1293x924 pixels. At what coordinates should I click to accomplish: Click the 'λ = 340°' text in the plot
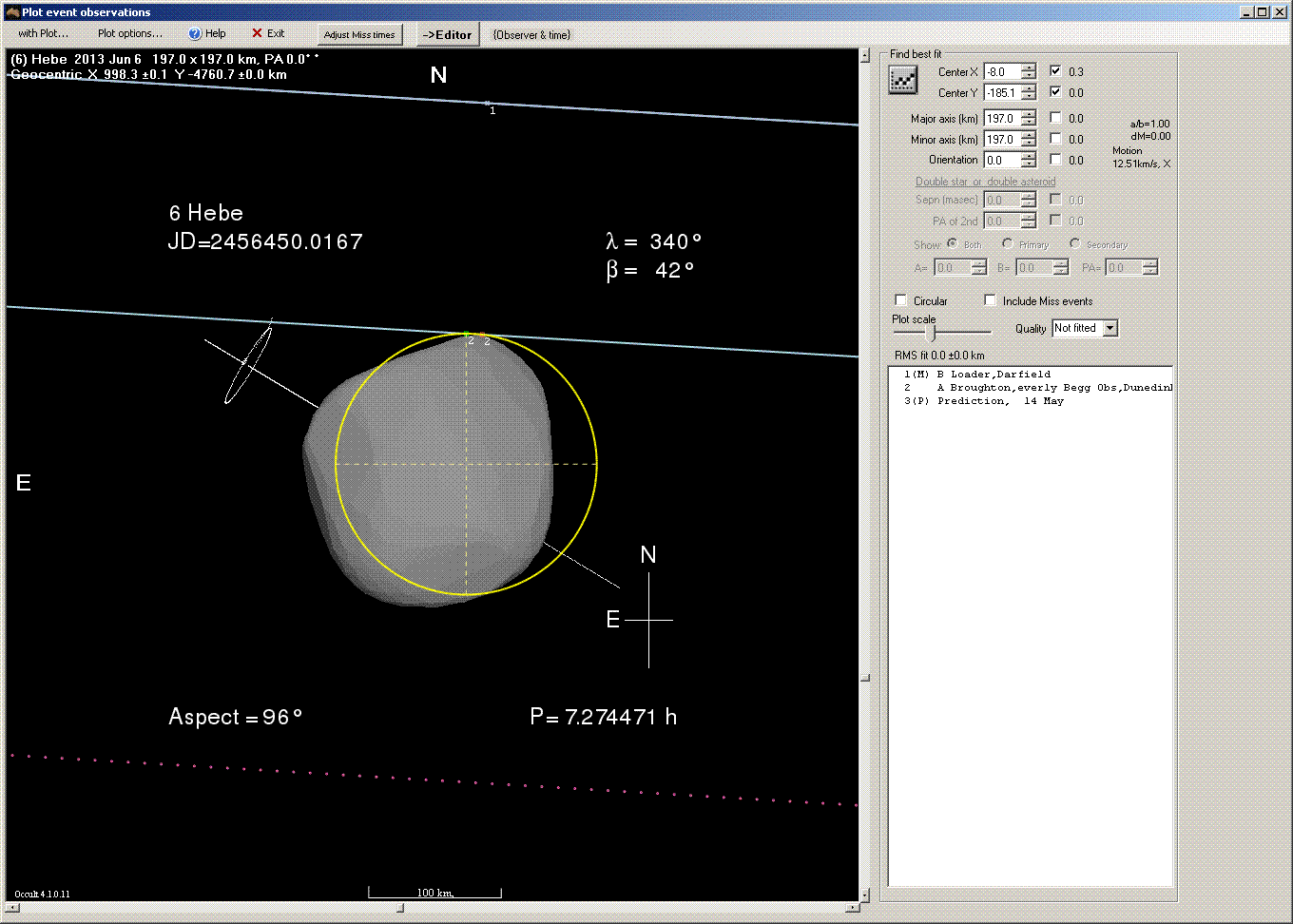(x=653, y=241)
